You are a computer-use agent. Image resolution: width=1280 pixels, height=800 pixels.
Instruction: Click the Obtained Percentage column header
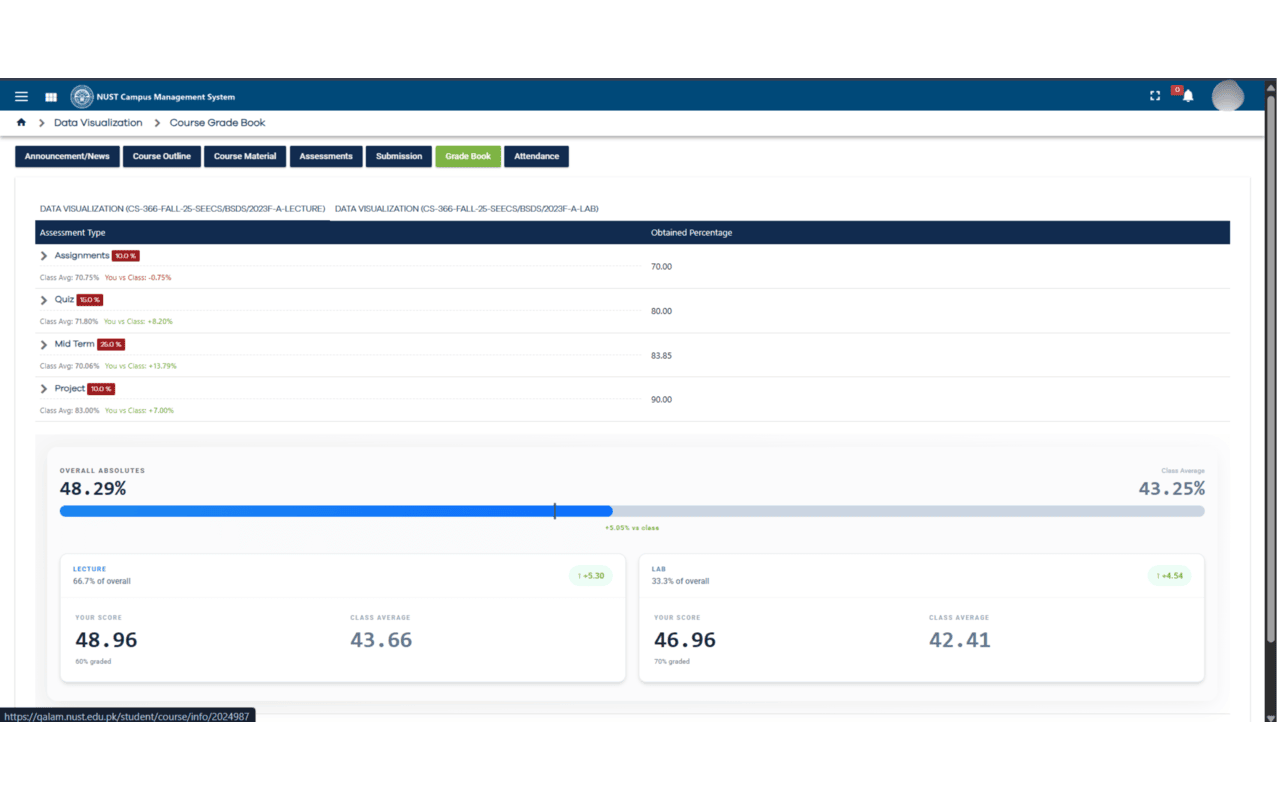pos(692,233)
